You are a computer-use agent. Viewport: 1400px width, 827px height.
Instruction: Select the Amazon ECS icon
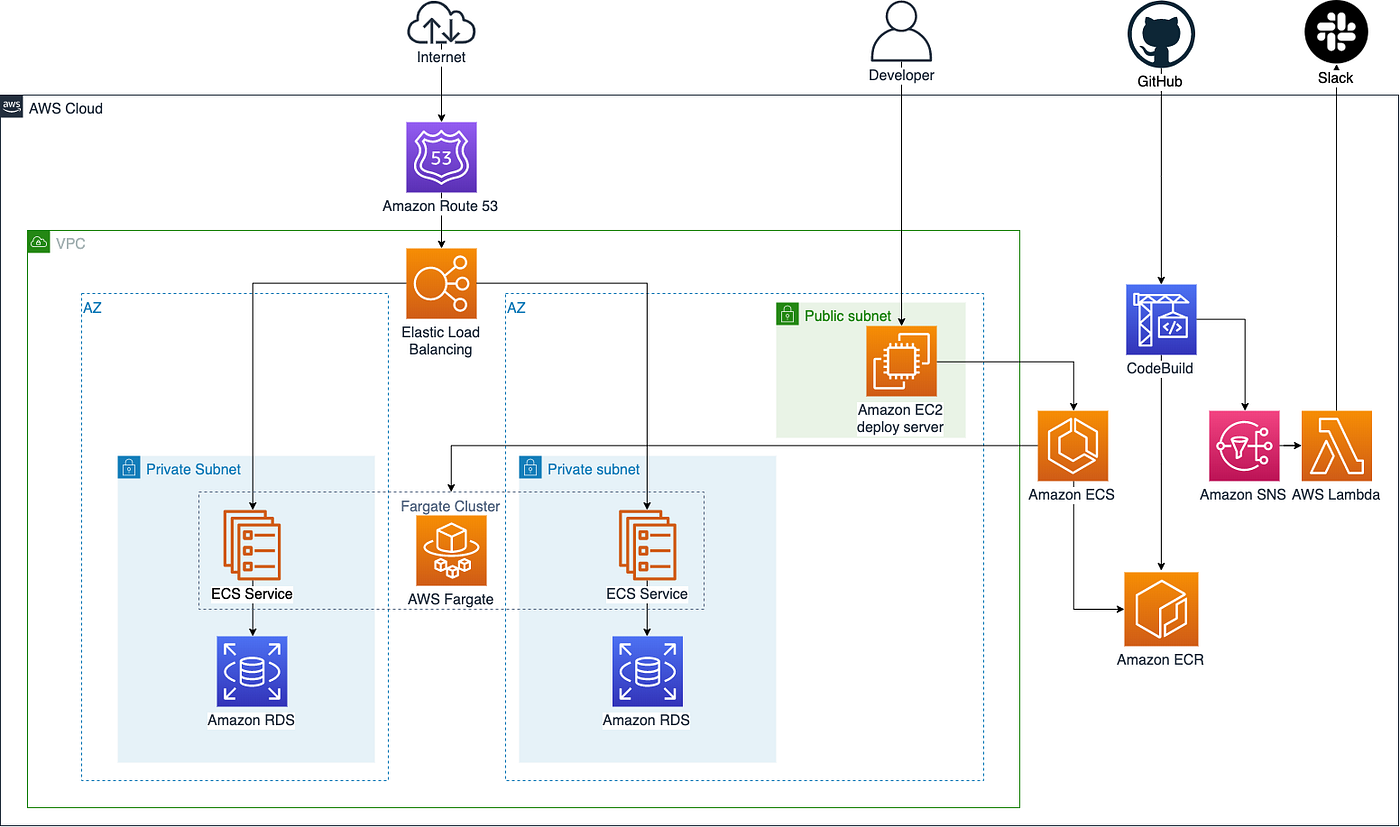pyautogui.click(x=1071, y=447)
